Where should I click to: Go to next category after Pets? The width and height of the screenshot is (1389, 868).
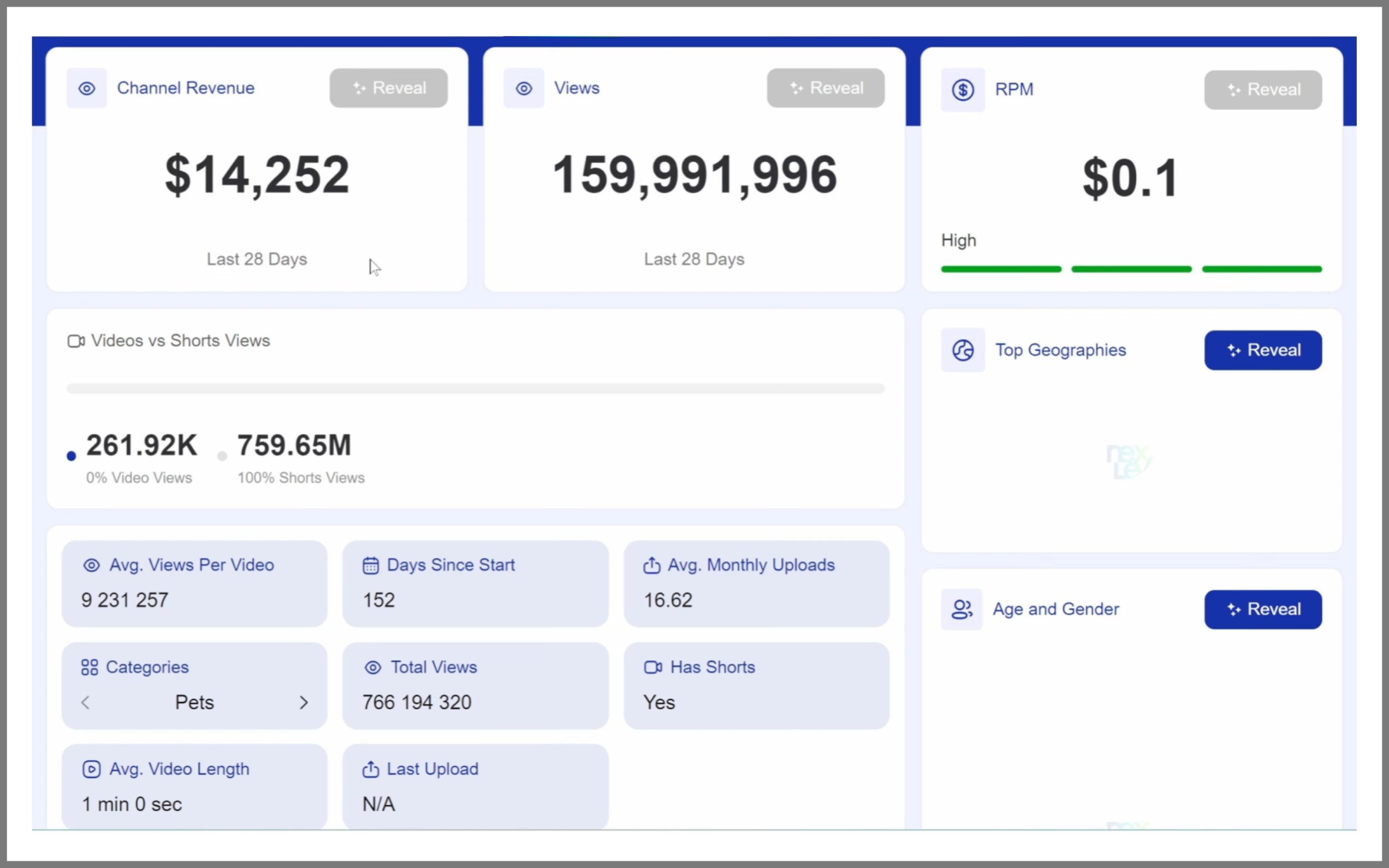pyautogui.click(x=304, y=703)
